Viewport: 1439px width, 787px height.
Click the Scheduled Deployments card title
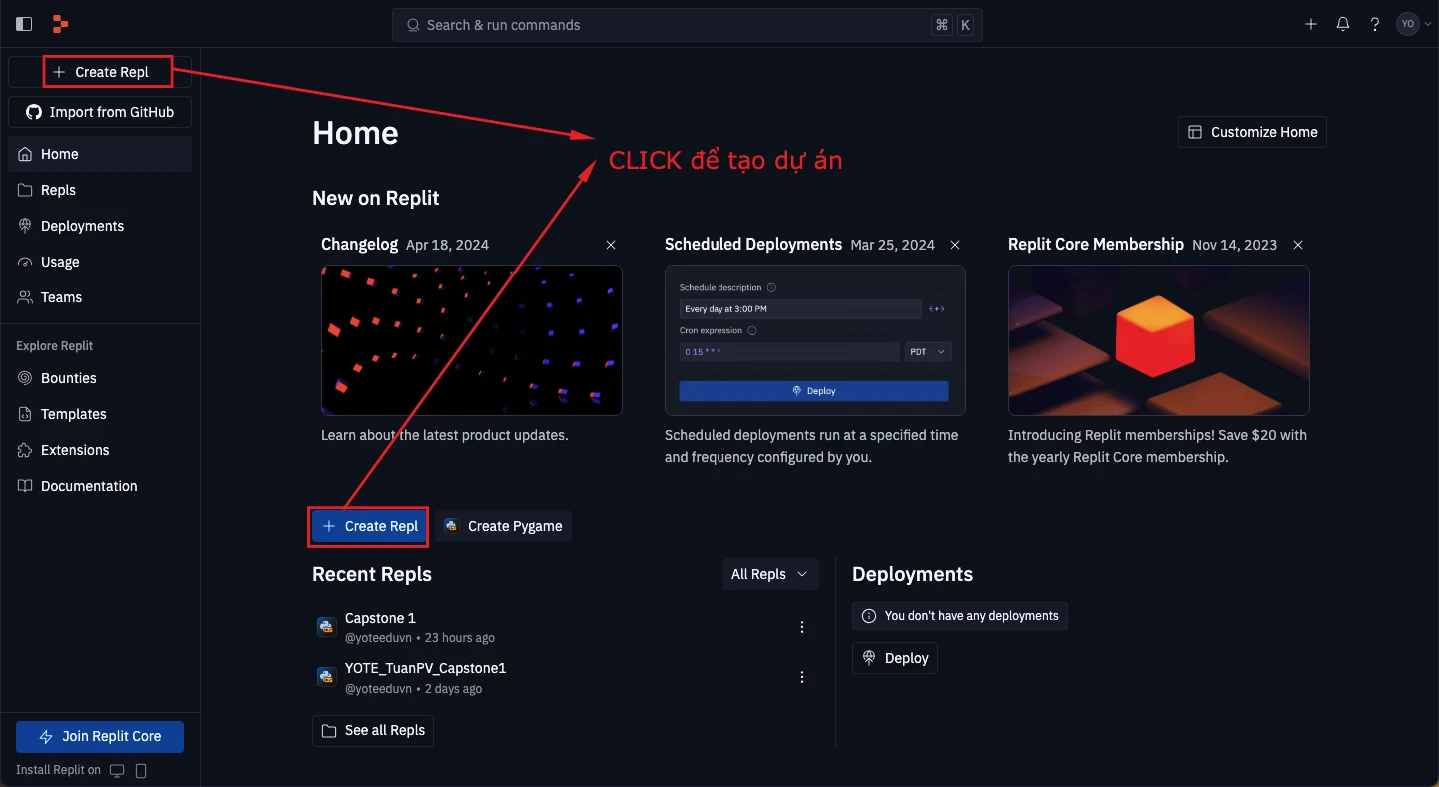[753, 244]
